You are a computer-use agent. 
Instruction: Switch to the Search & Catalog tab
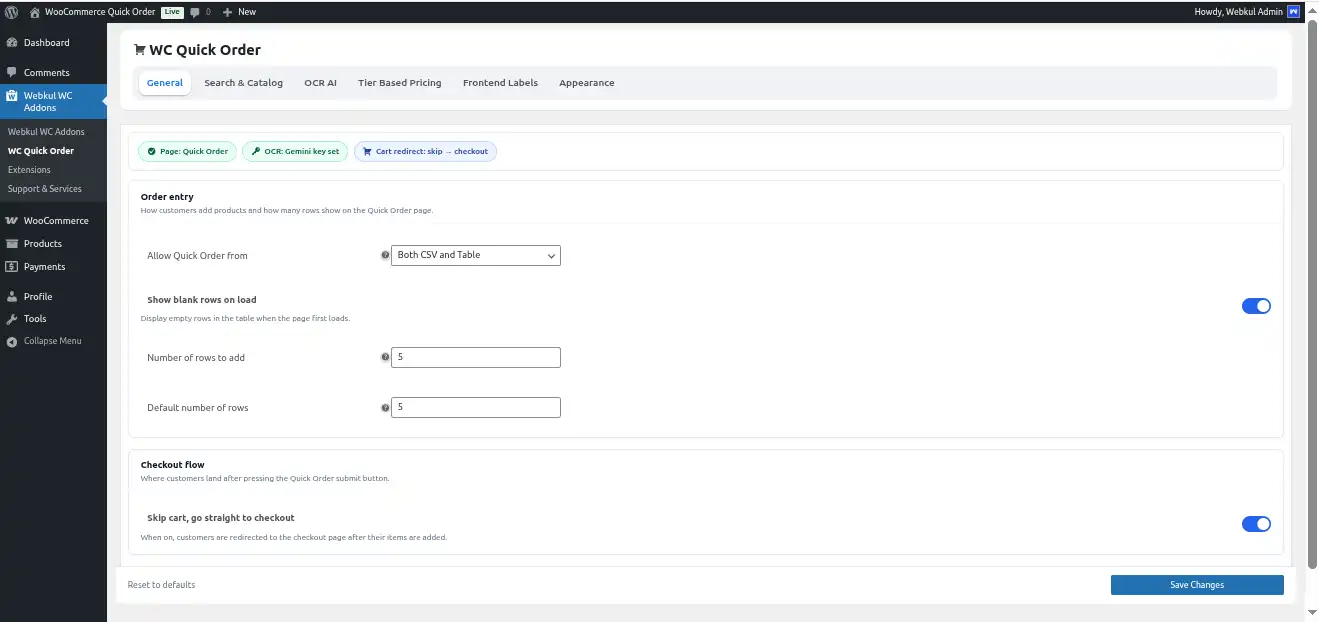(x=243, y=83)
